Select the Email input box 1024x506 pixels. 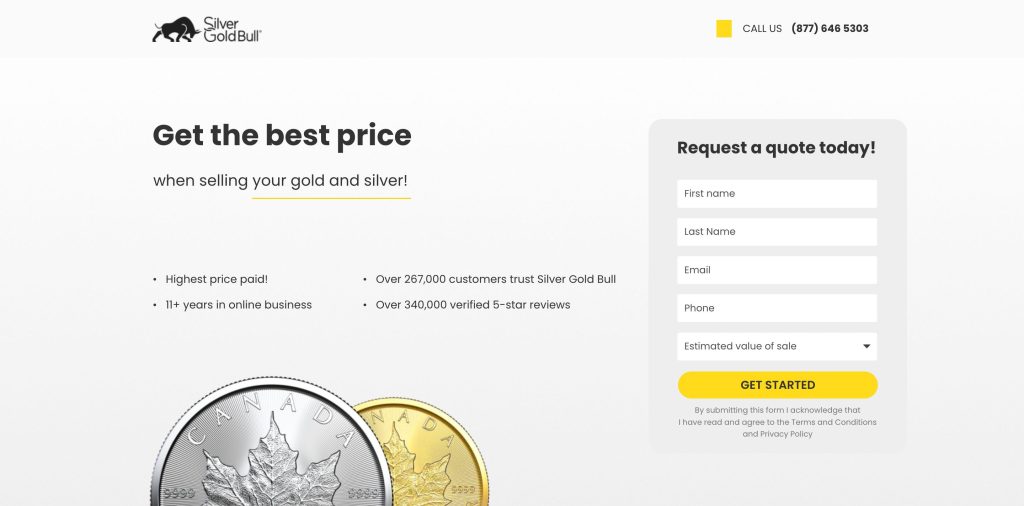coord(777,270)
